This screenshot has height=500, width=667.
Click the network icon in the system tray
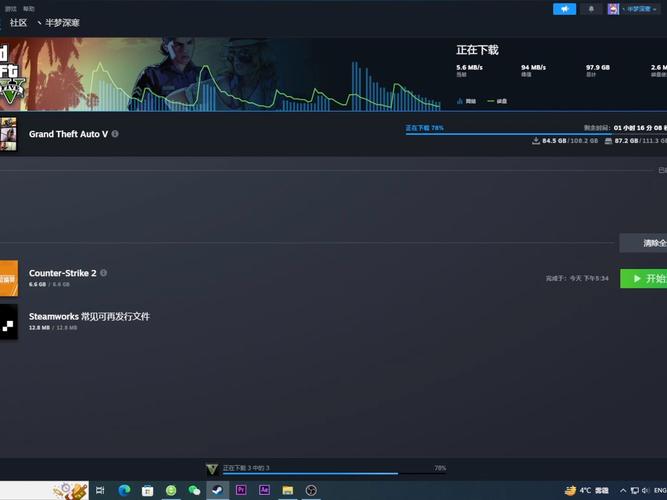[x=635, y=491]
